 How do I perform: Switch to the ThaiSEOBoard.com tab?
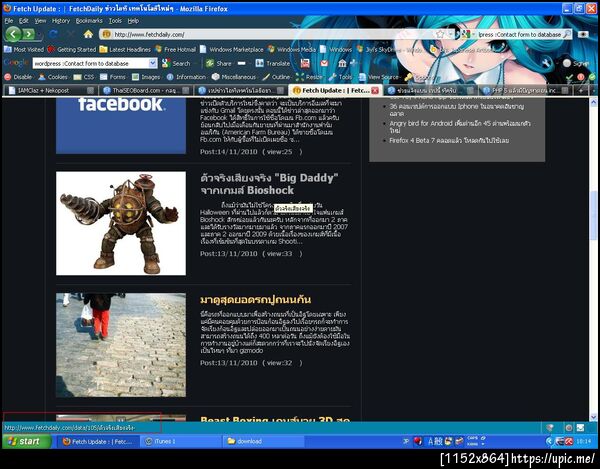(145, 90)
